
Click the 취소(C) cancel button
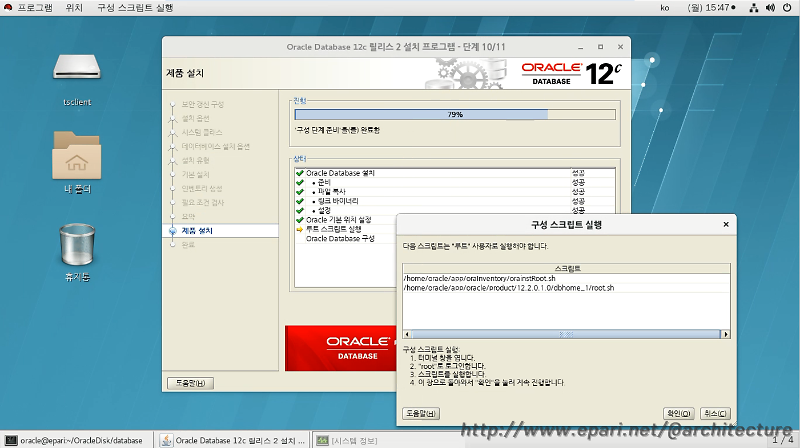pyautogui.click(x=715, y=413)
